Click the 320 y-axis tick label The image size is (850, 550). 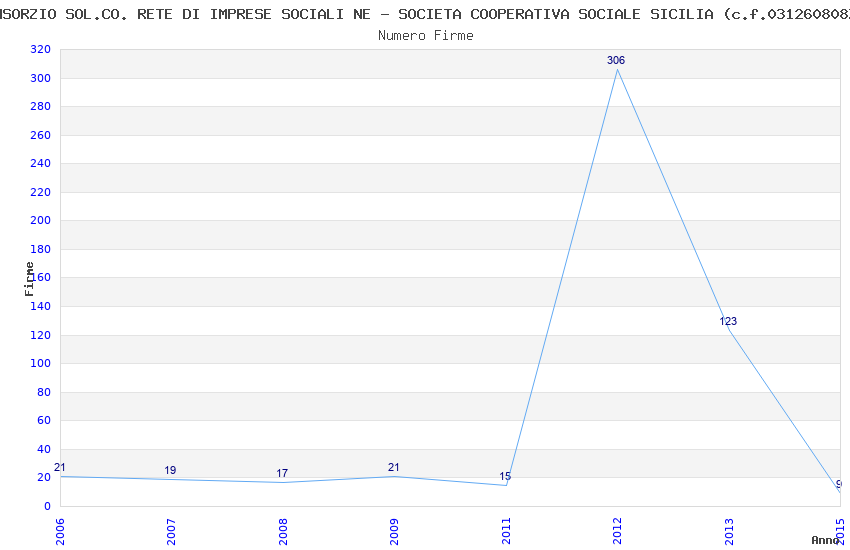(40, 49)
